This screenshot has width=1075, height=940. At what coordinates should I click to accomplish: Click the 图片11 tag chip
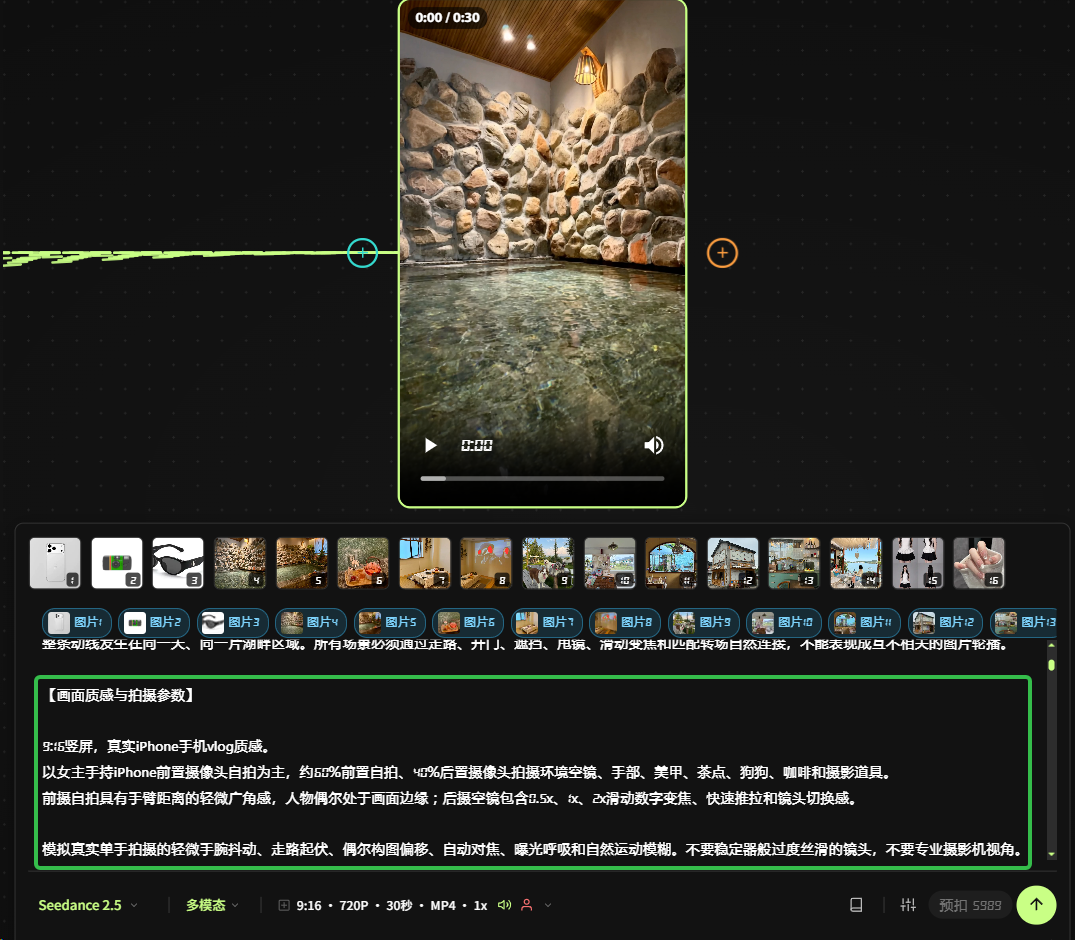coord(865,623)
